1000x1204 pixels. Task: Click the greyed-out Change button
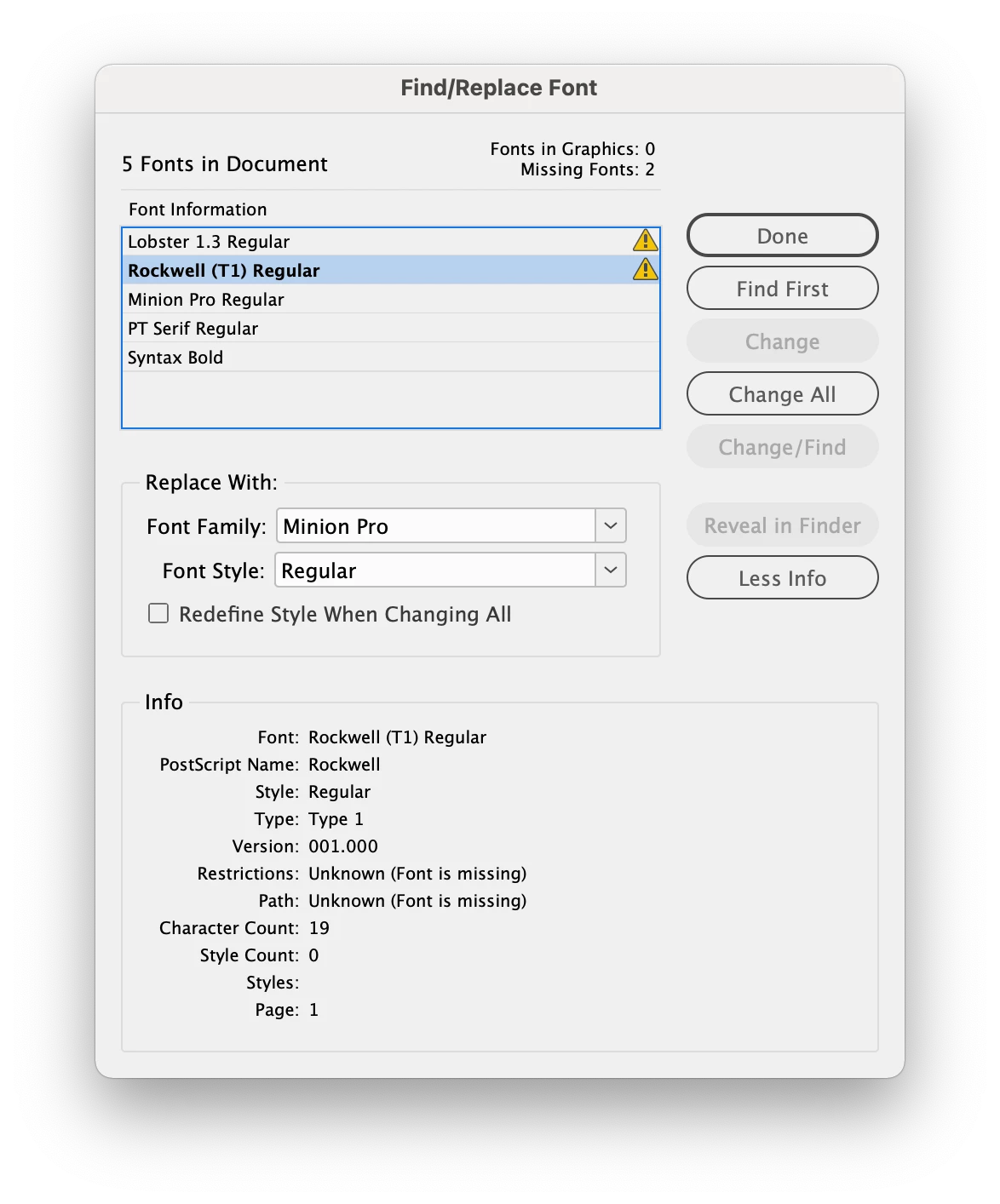(782, 341)
